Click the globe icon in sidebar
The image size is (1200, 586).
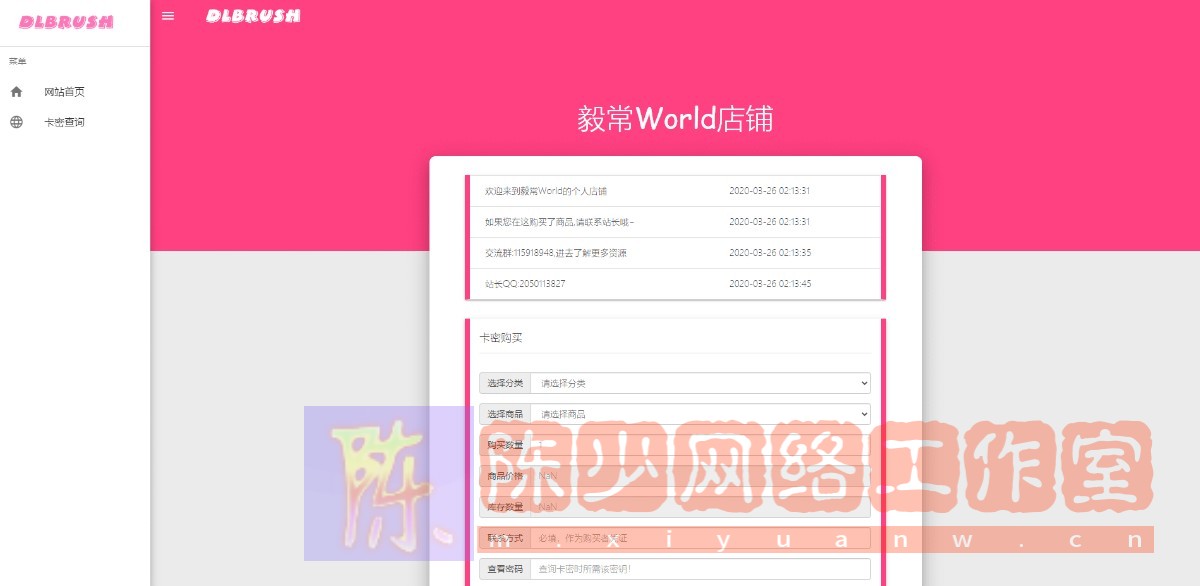tap(16, 122)
